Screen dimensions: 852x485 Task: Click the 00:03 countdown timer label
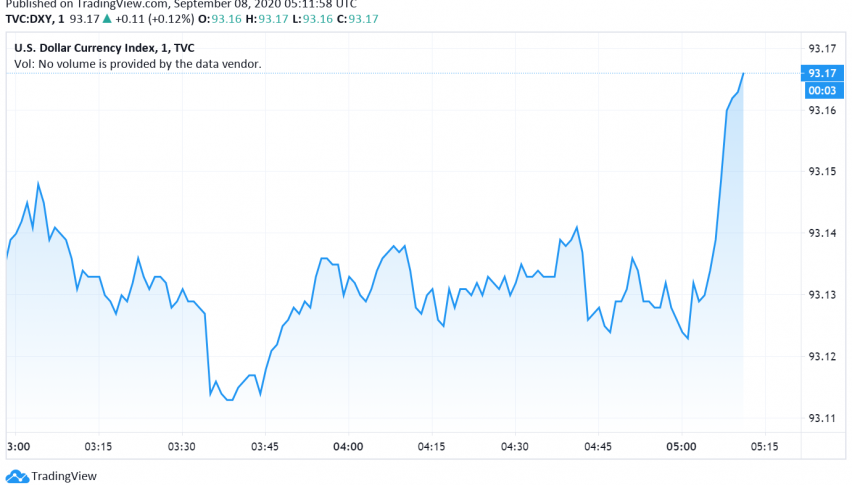pos(822,90)
